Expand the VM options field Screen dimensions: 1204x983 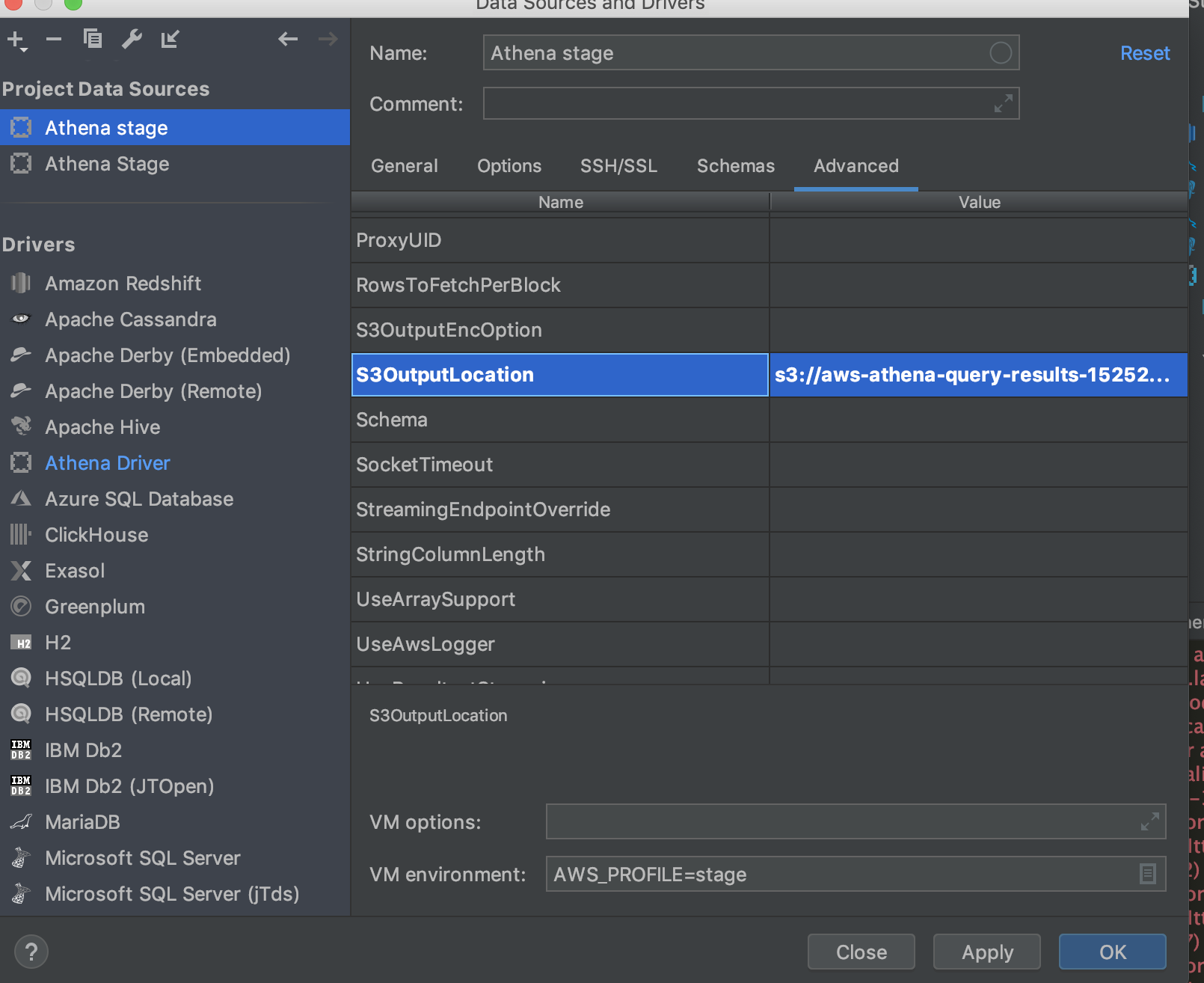click(1149, 821)
